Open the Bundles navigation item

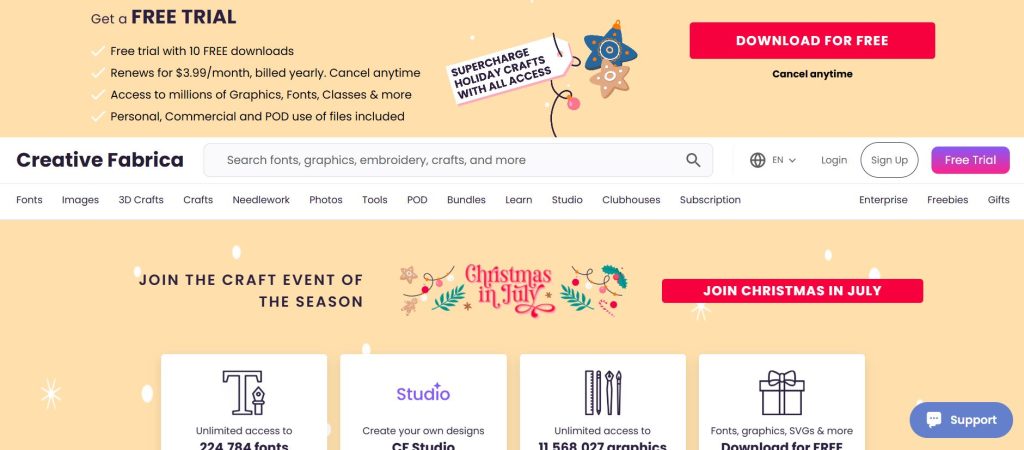coord(466,200)
